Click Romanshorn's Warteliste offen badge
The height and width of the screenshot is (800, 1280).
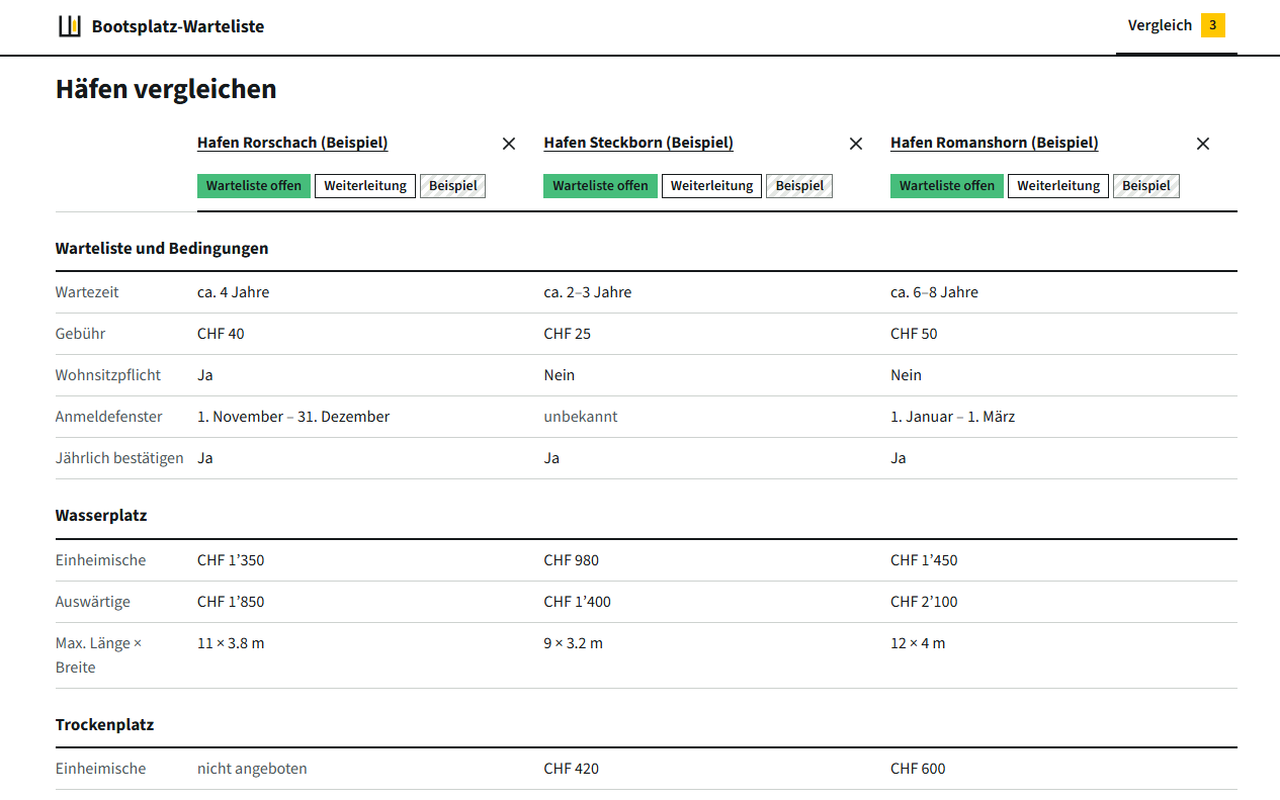pos(947,186)
